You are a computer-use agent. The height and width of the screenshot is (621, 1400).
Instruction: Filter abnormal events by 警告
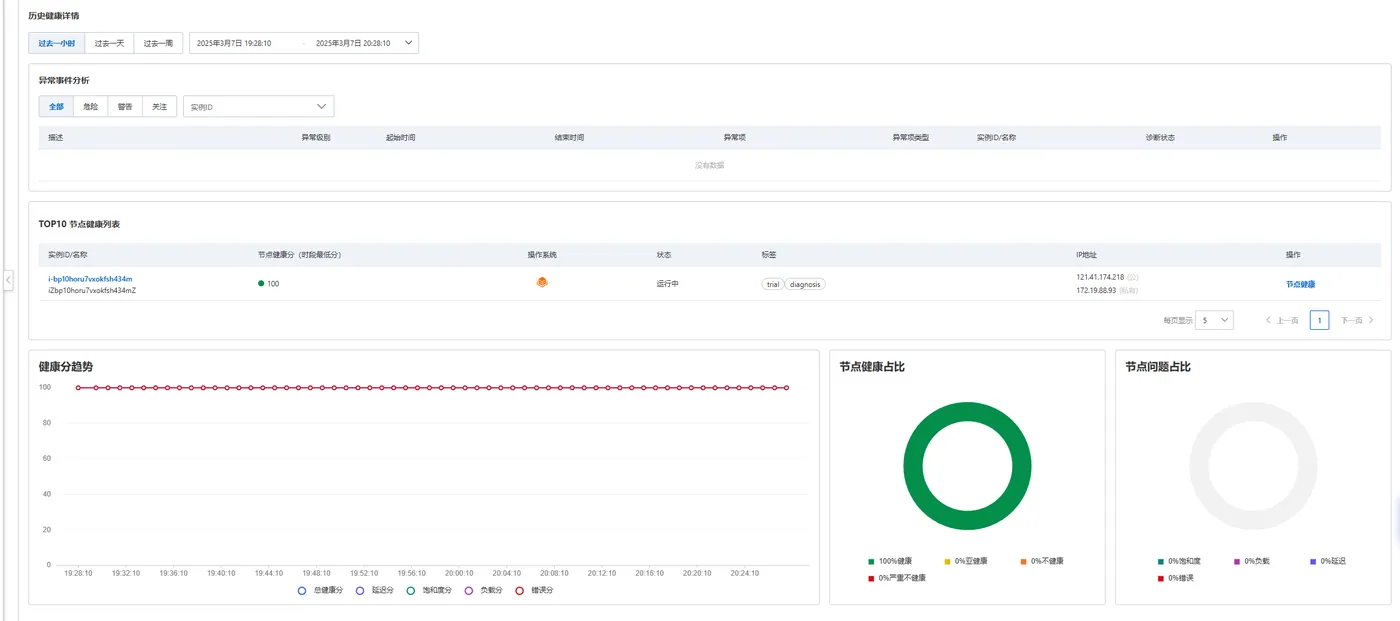coord(125,106)
